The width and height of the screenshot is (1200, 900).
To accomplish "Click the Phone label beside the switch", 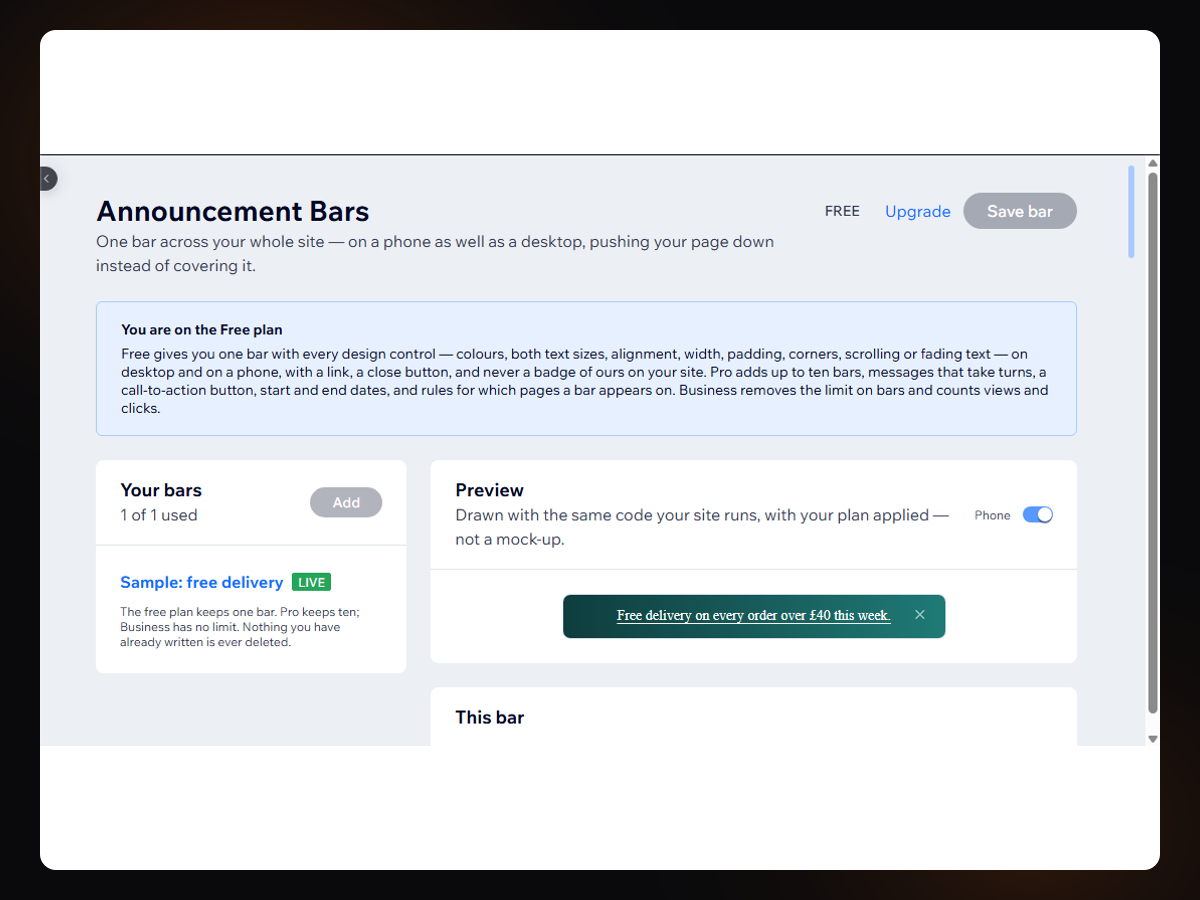I will pos(992,515).
